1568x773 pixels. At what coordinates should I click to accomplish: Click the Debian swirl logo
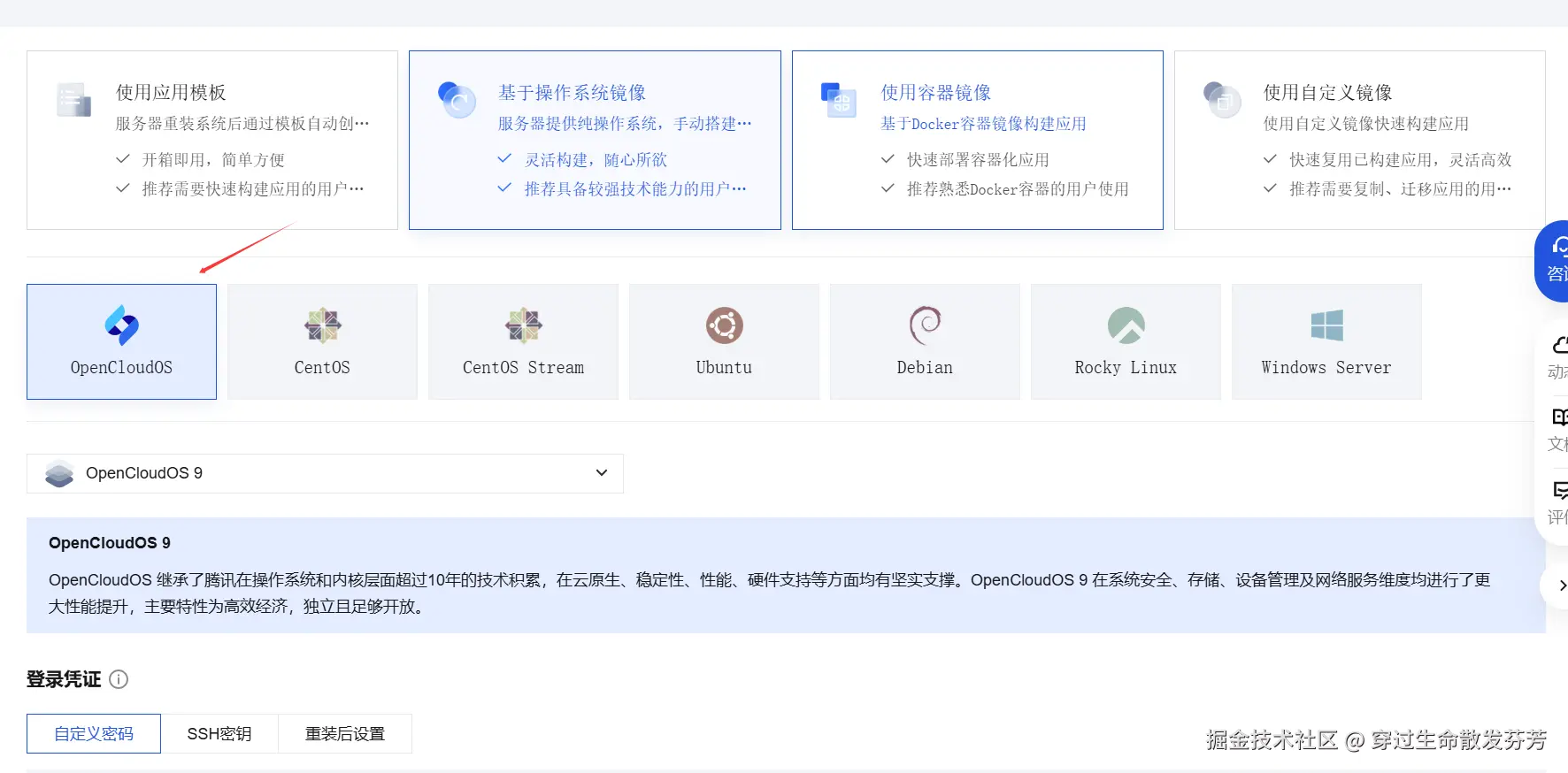[925, 325]
